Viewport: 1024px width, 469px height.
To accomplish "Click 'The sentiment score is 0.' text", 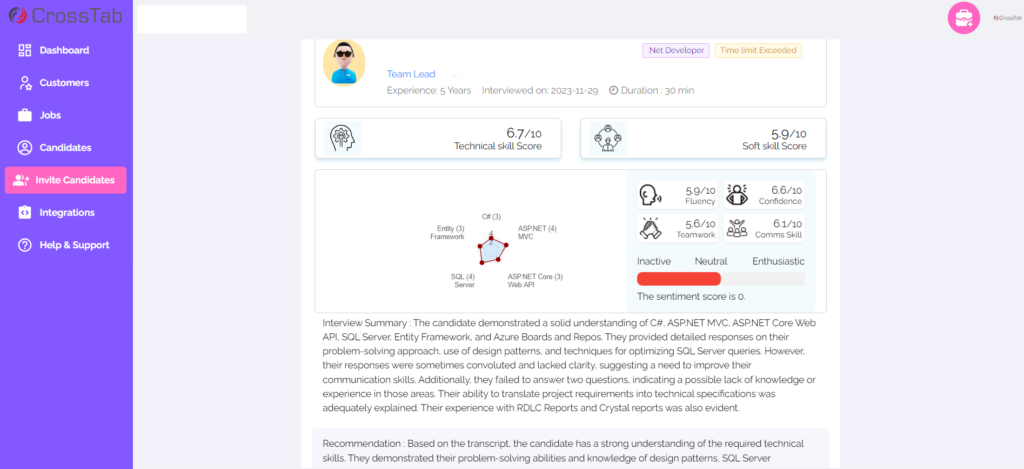I will point(691,296).
